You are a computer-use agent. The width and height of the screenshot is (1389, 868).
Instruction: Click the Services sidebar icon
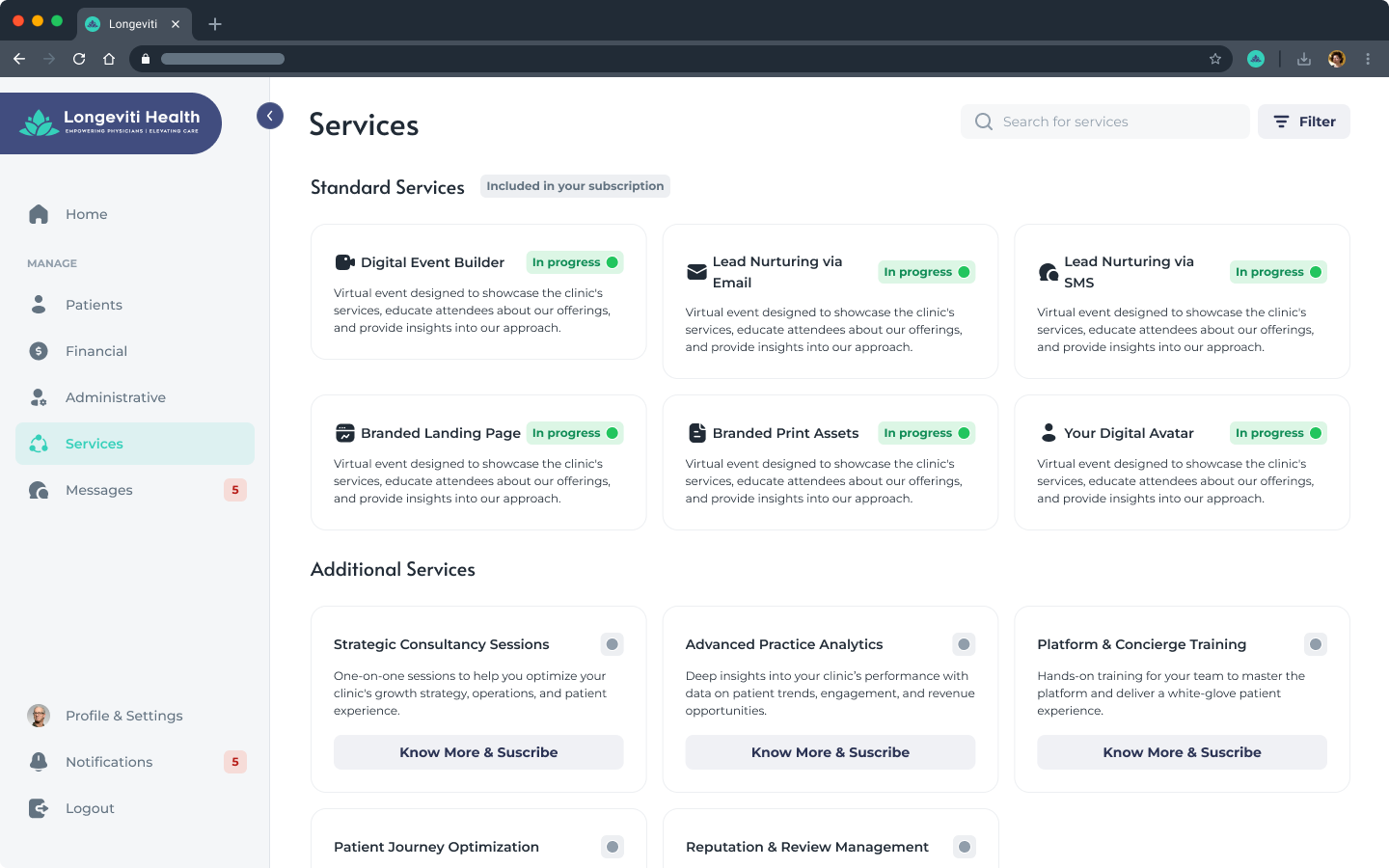pyautogui.click(x=39, y=444)
